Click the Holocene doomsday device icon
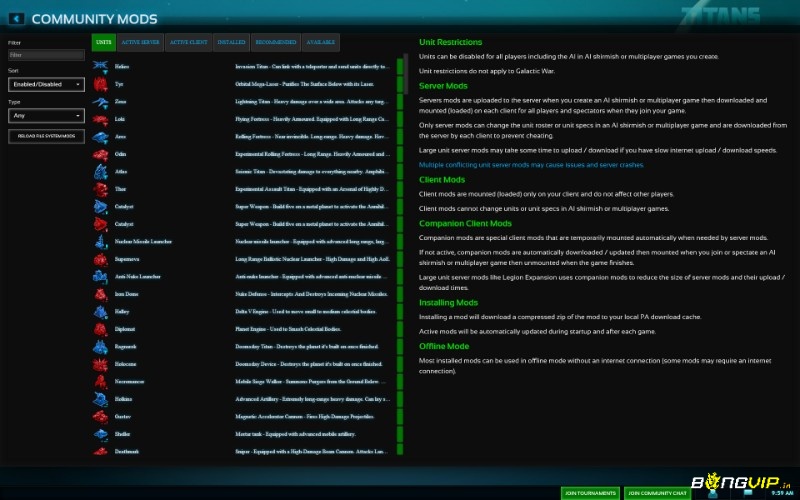The image size is (800, 500). point(100,364)
